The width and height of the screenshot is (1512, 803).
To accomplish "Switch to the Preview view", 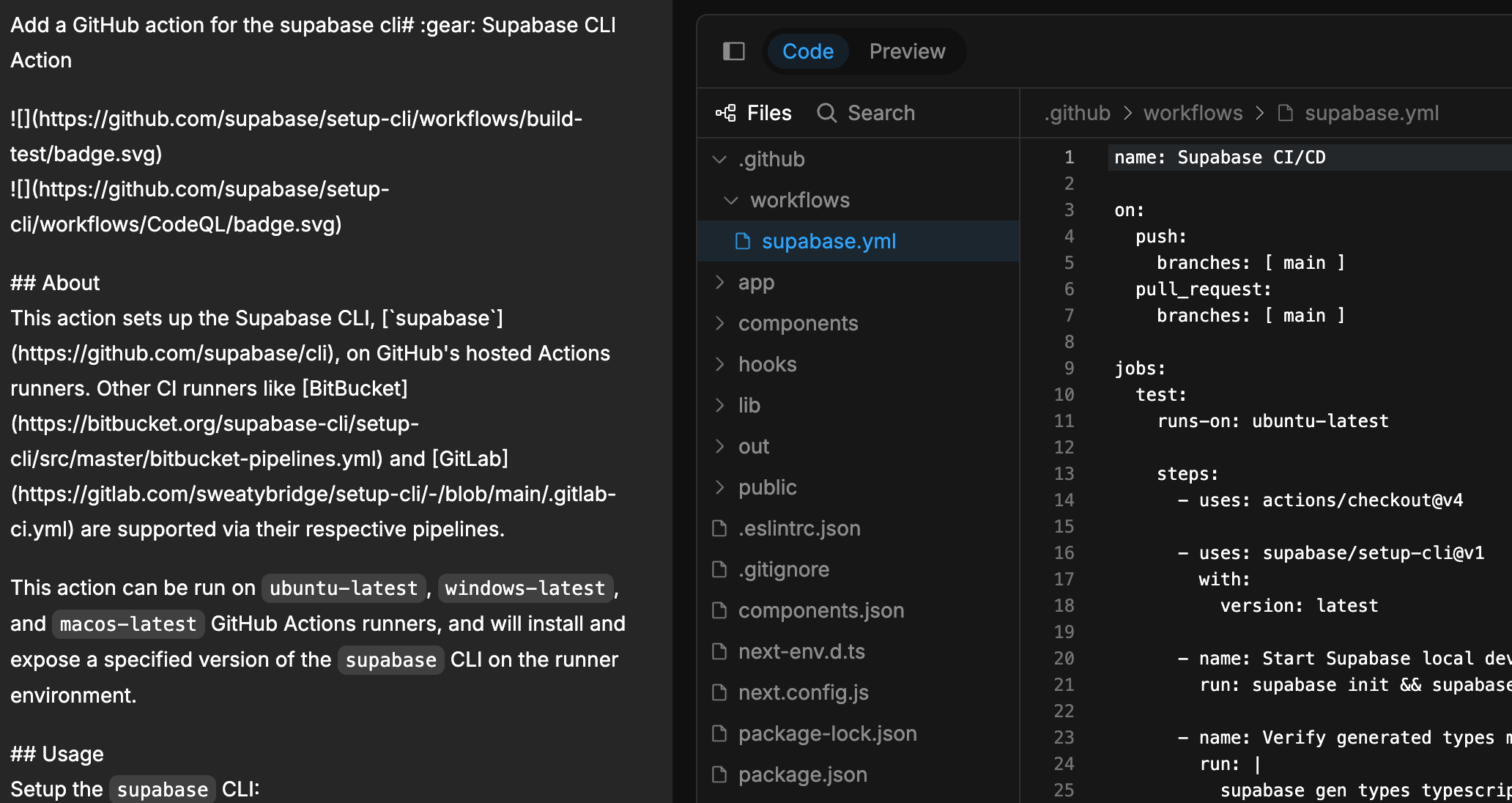I will pyautogui.click(x=907, y=51).
